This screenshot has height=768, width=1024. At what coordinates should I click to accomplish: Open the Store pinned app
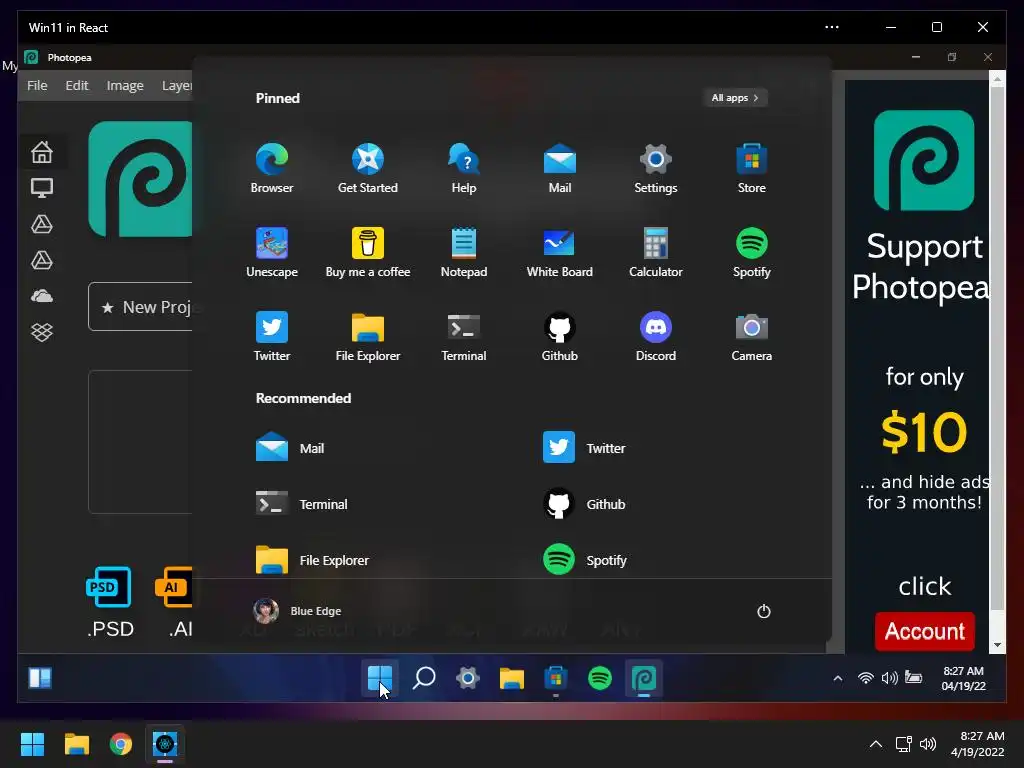coord(752,168)
